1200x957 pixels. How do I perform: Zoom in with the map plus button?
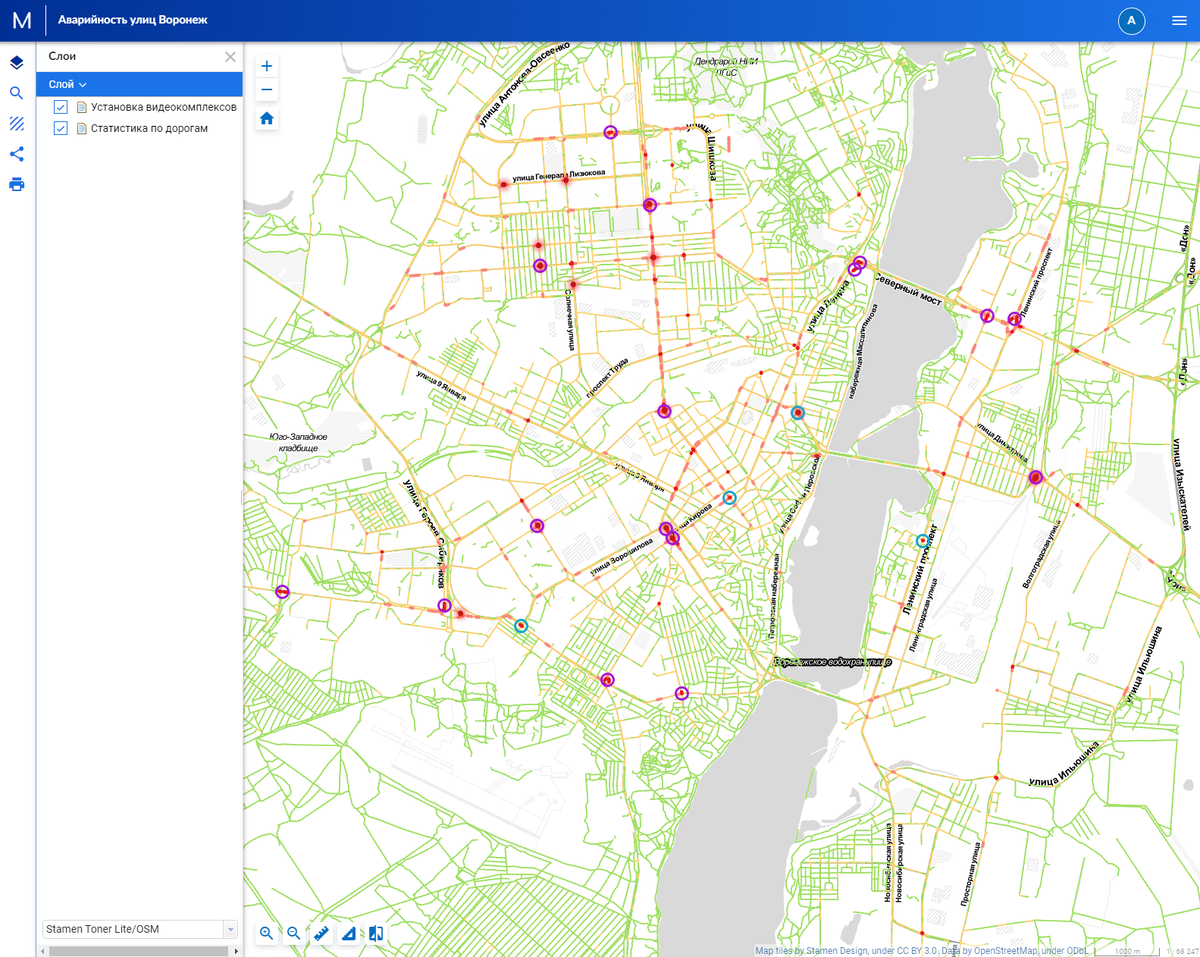[x=267, y=66]
